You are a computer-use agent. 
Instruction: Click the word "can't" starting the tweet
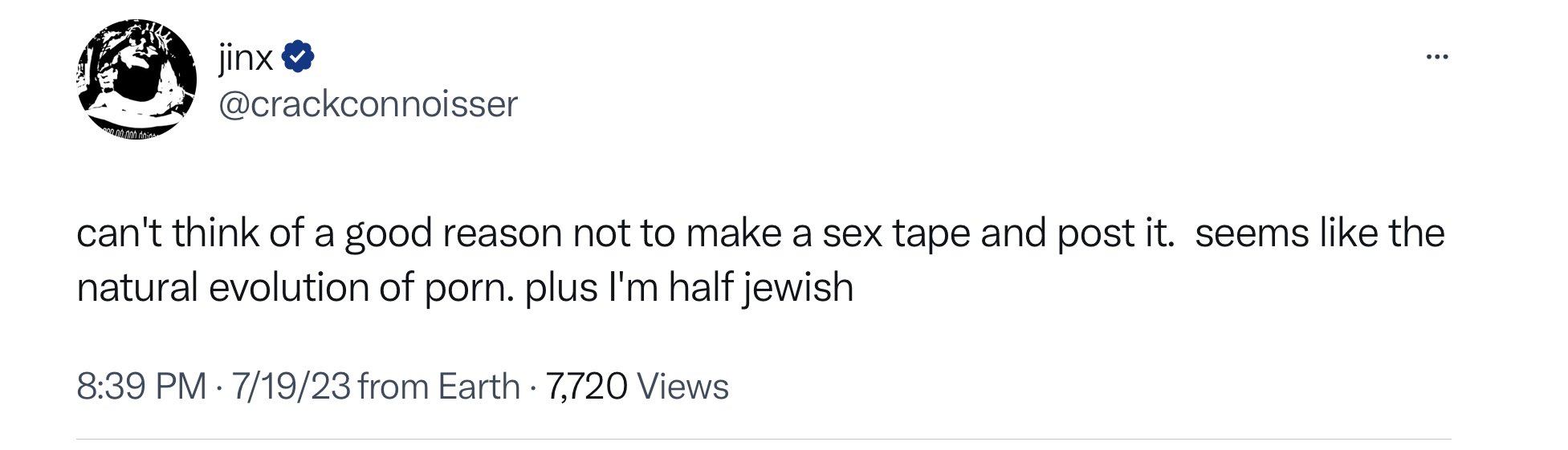tap(118, 233)
